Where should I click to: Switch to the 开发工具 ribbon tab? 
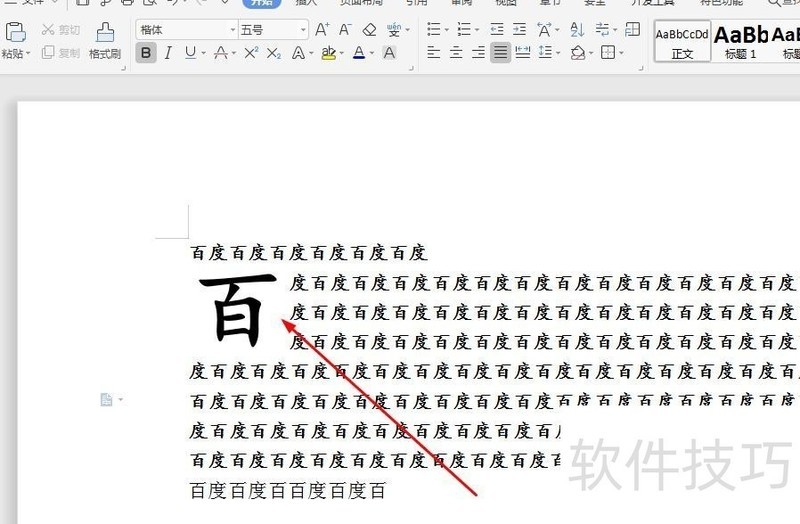pos(653,2)
